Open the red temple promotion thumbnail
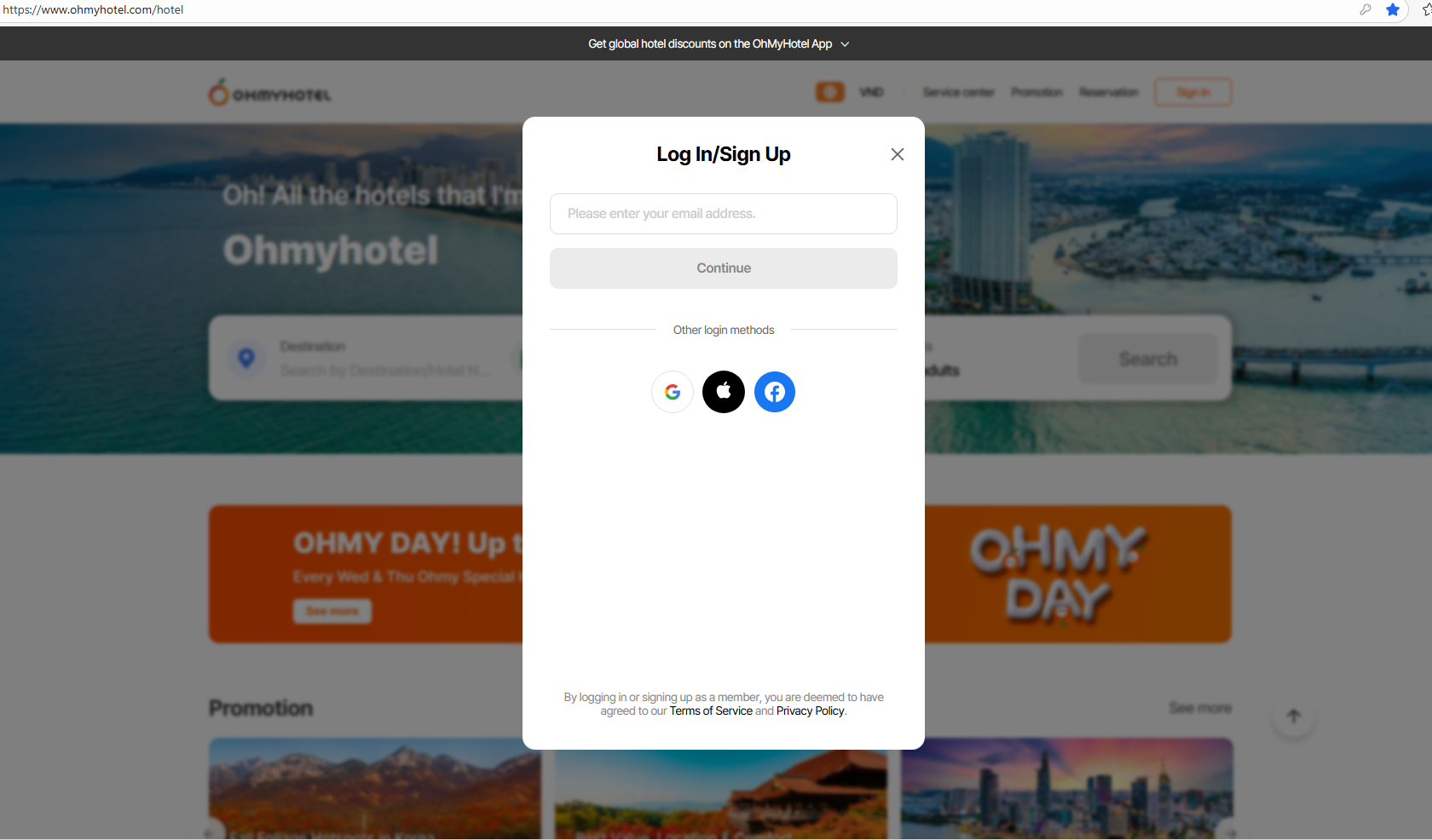The width and height of the screenshot is (1432, 840). [x=721, y=795]
